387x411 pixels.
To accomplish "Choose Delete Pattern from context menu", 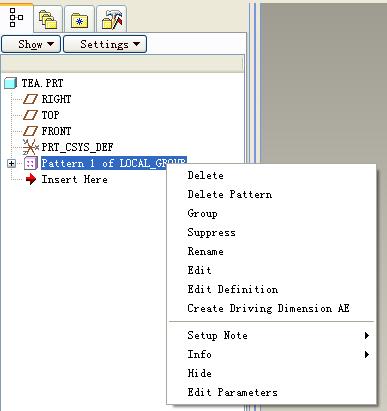I will pos(230,194).
